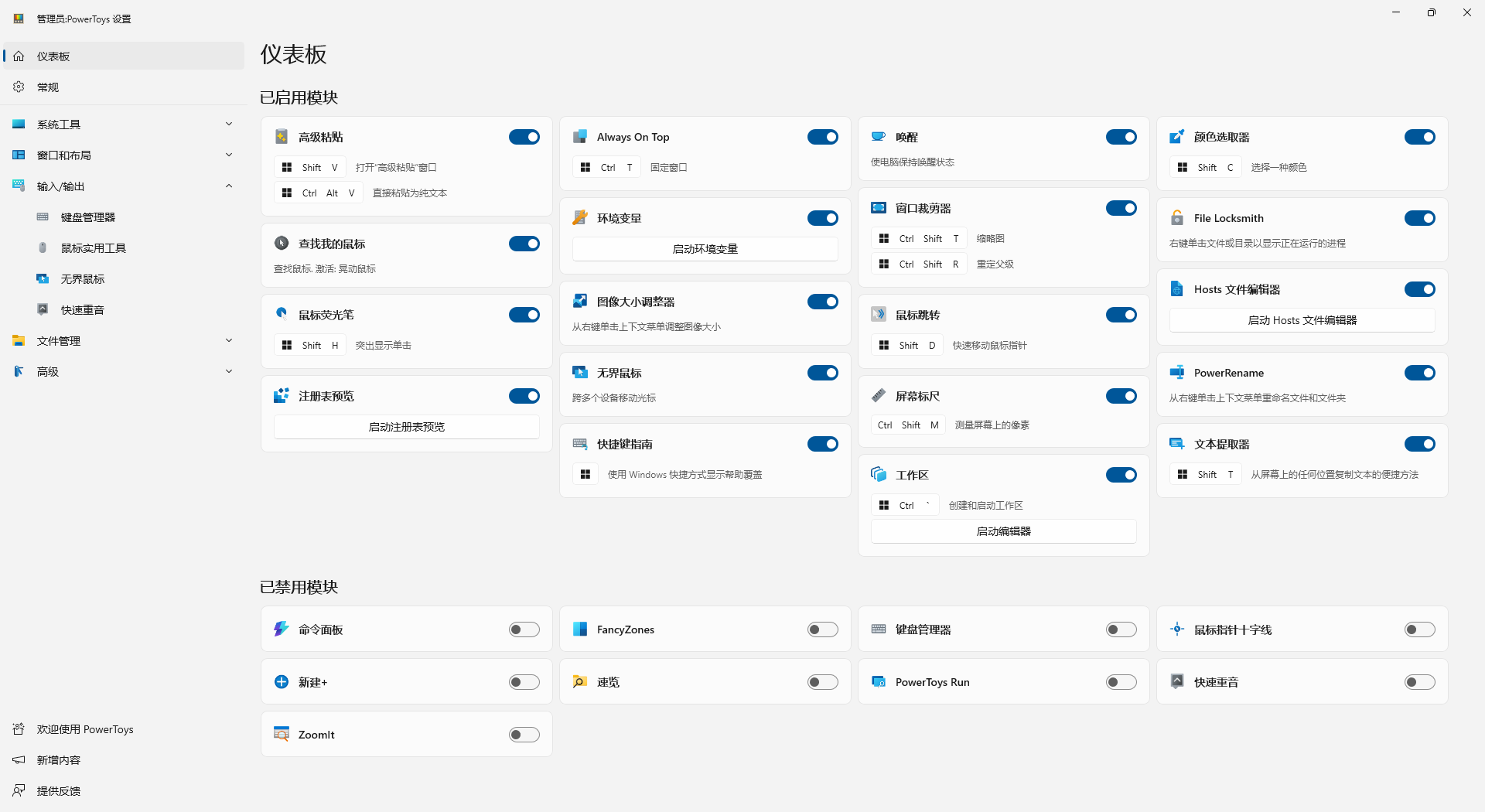
Task: Click the 启动 Hosts 文件编辑器 button
Action: coord(1302,320)
